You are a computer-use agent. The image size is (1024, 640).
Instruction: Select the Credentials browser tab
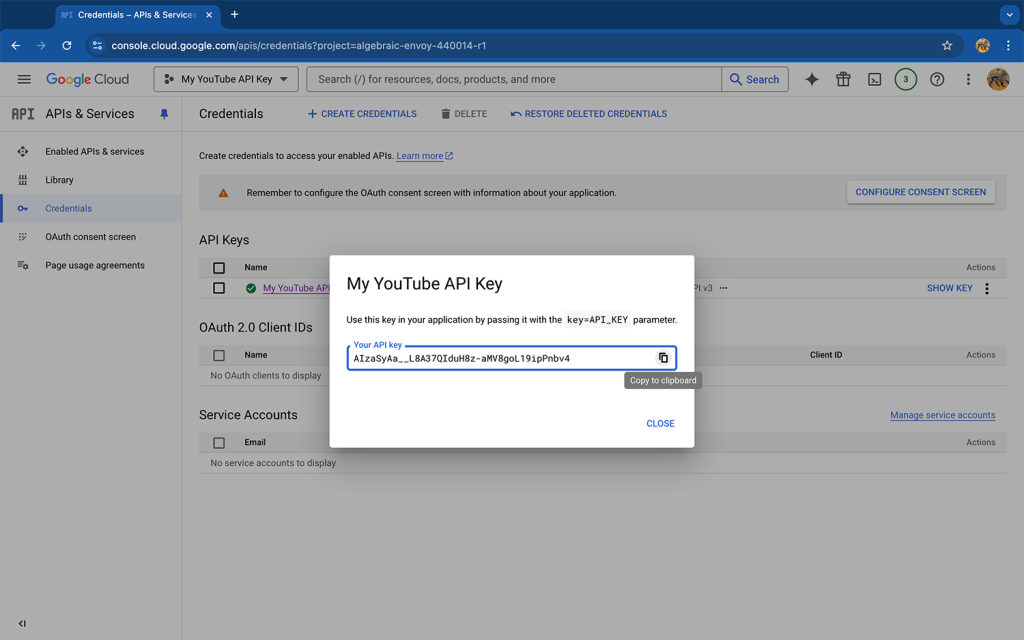[137, 15]
